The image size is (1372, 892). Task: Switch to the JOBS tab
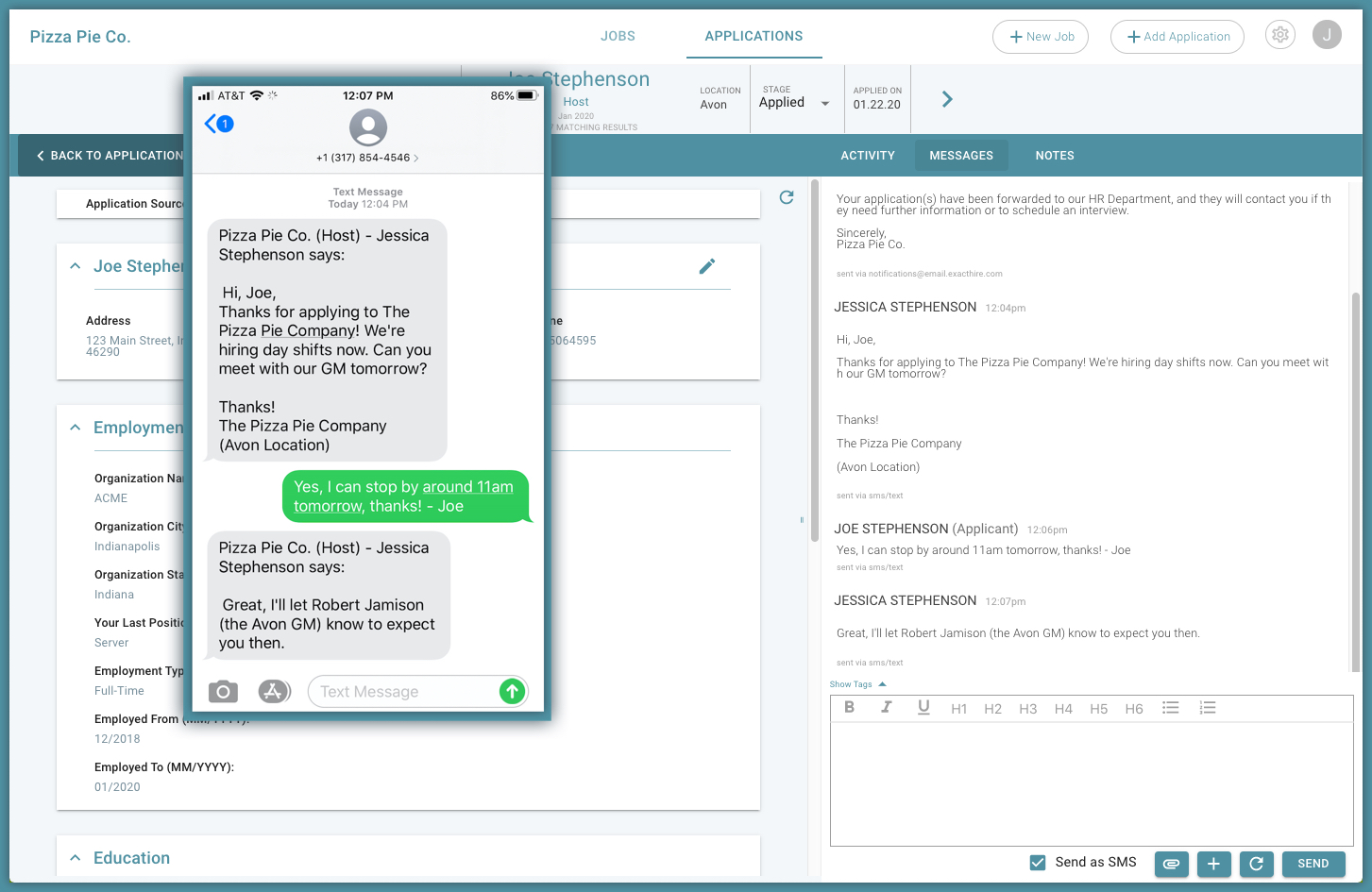[x=618, y=36]
